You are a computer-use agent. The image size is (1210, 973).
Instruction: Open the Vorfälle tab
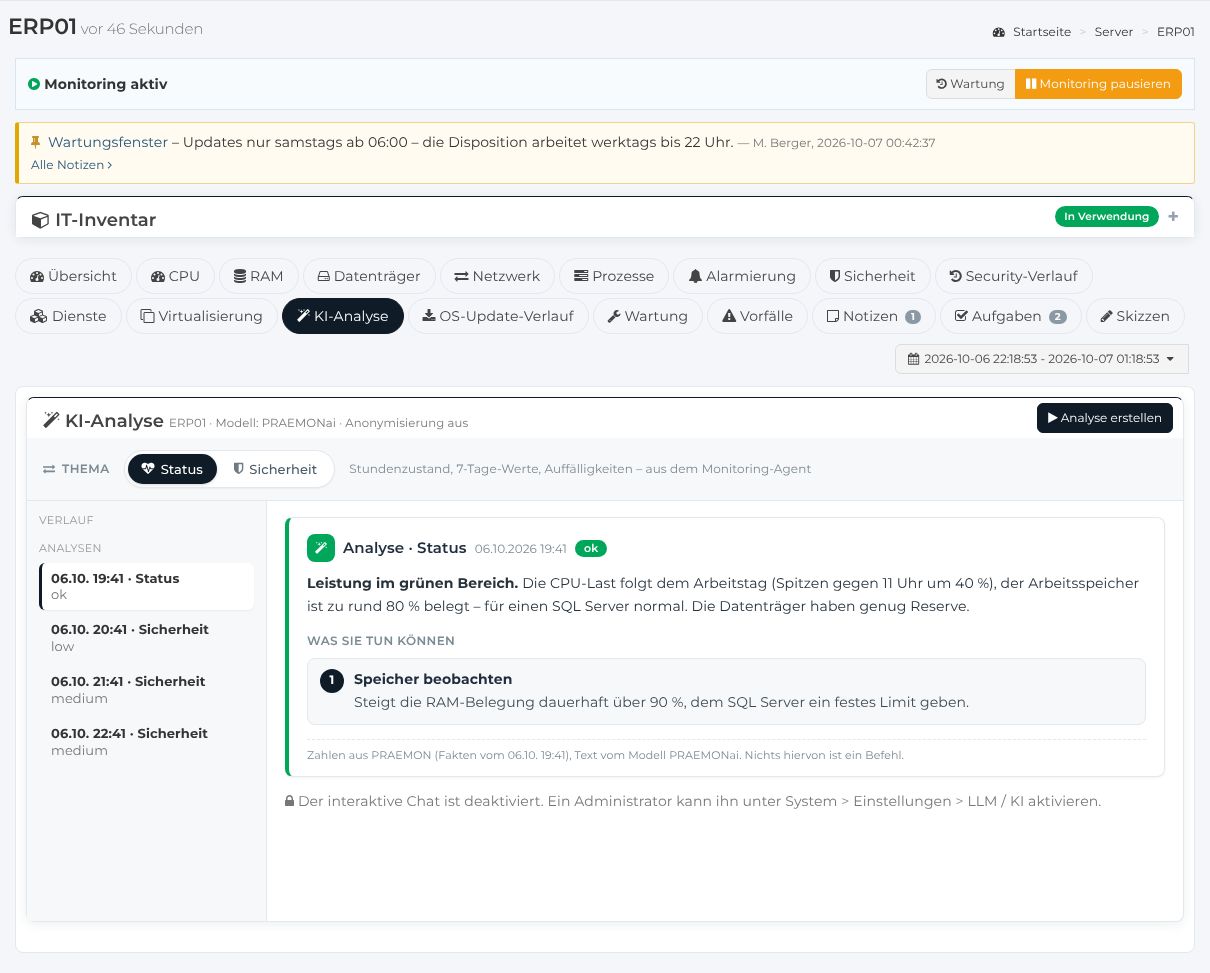pos(757,316)
